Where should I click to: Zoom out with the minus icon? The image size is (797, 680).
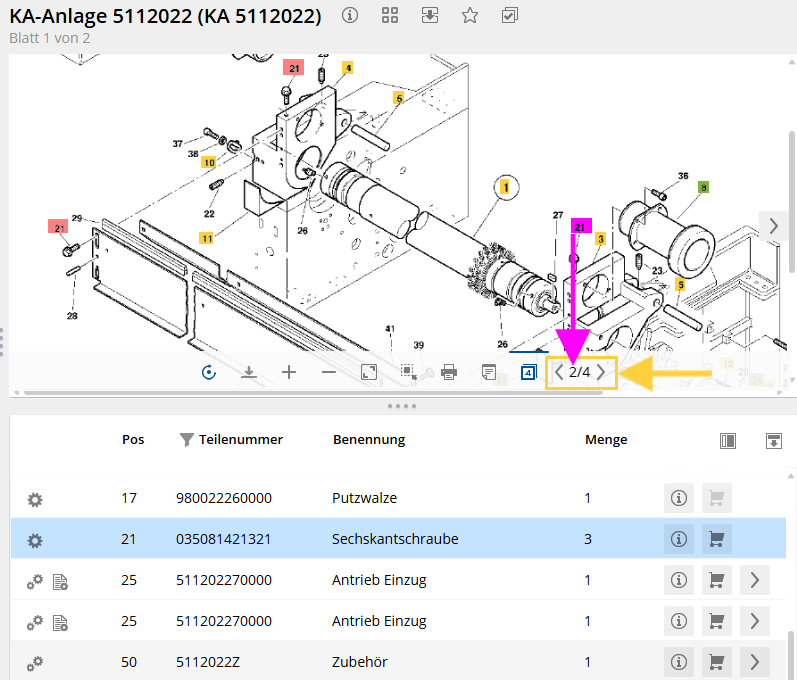point(329,372)
